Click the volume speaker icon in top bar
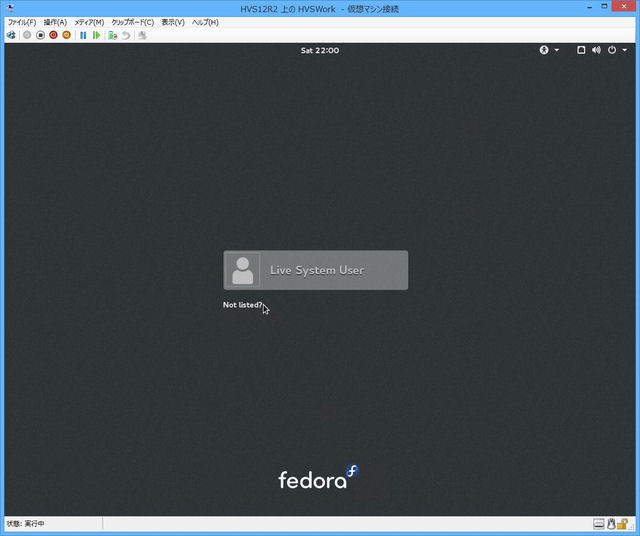 (596, 50)
